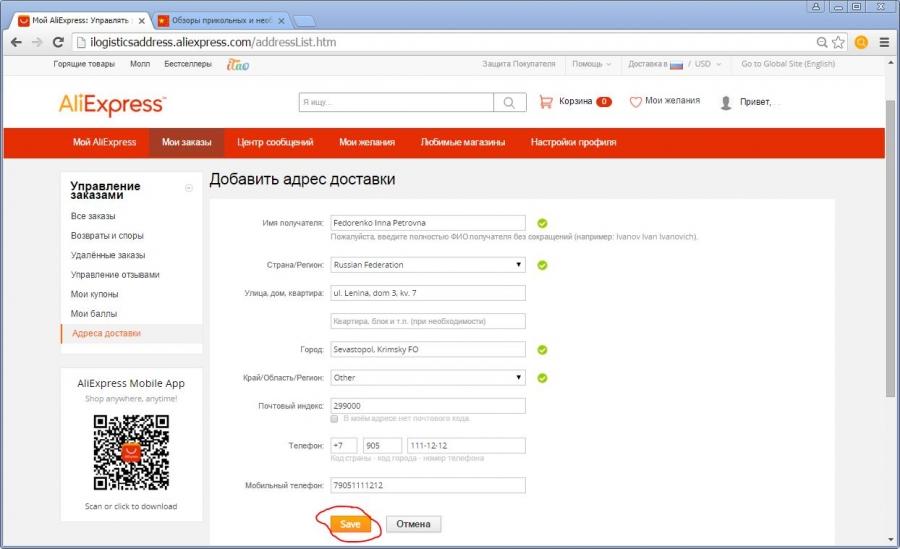Click the orange Save button
This screenshot has width=900, height=549.
pos(350,524)
